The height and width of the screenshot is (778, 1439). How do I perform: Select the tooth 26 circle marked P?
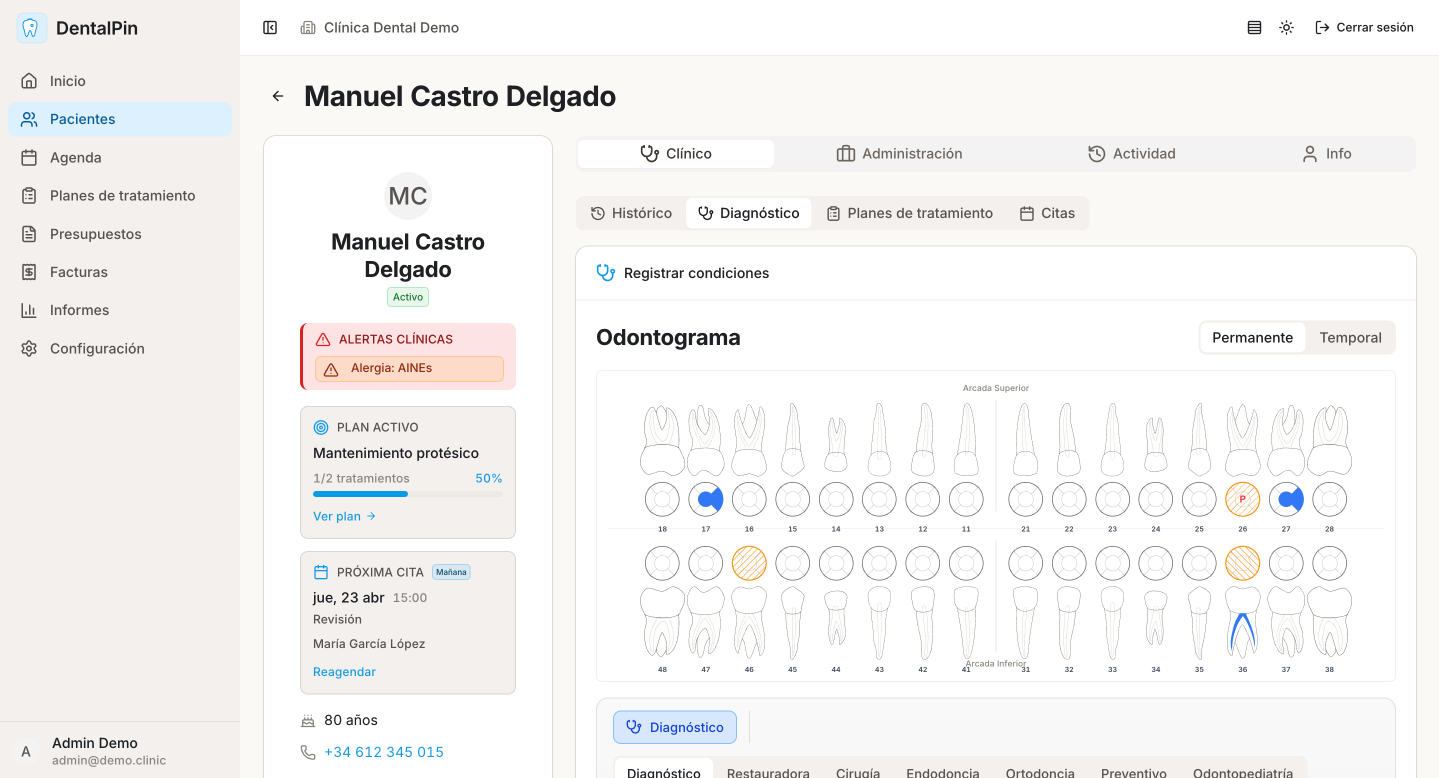1242,499
